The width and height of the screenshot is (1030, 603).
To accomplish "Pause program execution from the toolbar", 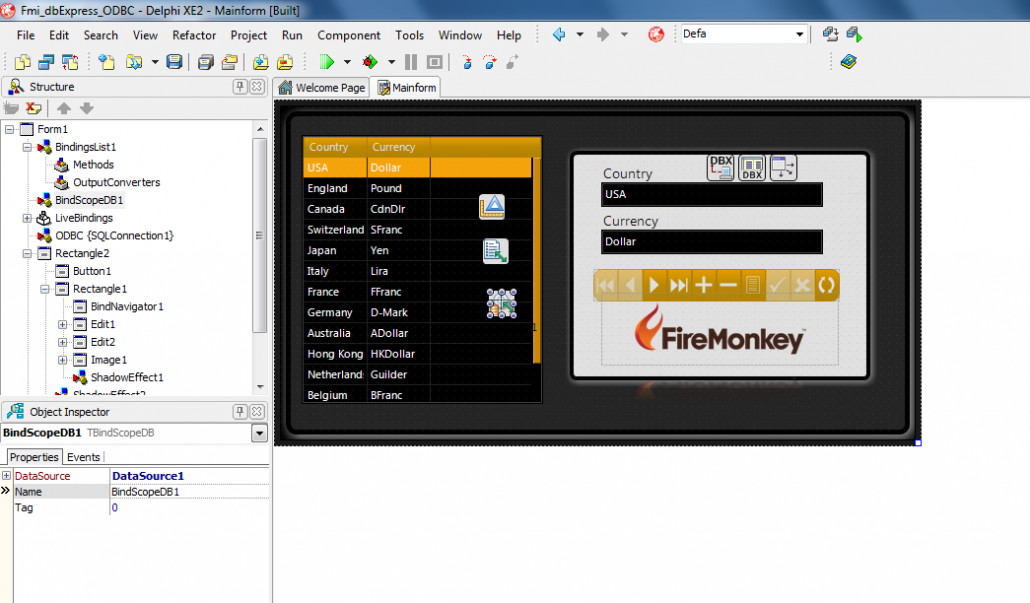I will click(411, 61).
